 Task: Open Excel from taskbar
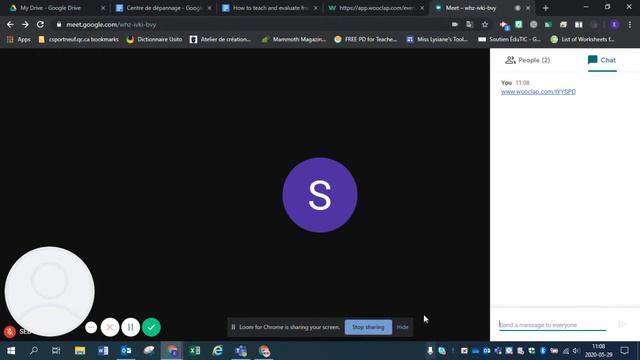click(195, 351)
